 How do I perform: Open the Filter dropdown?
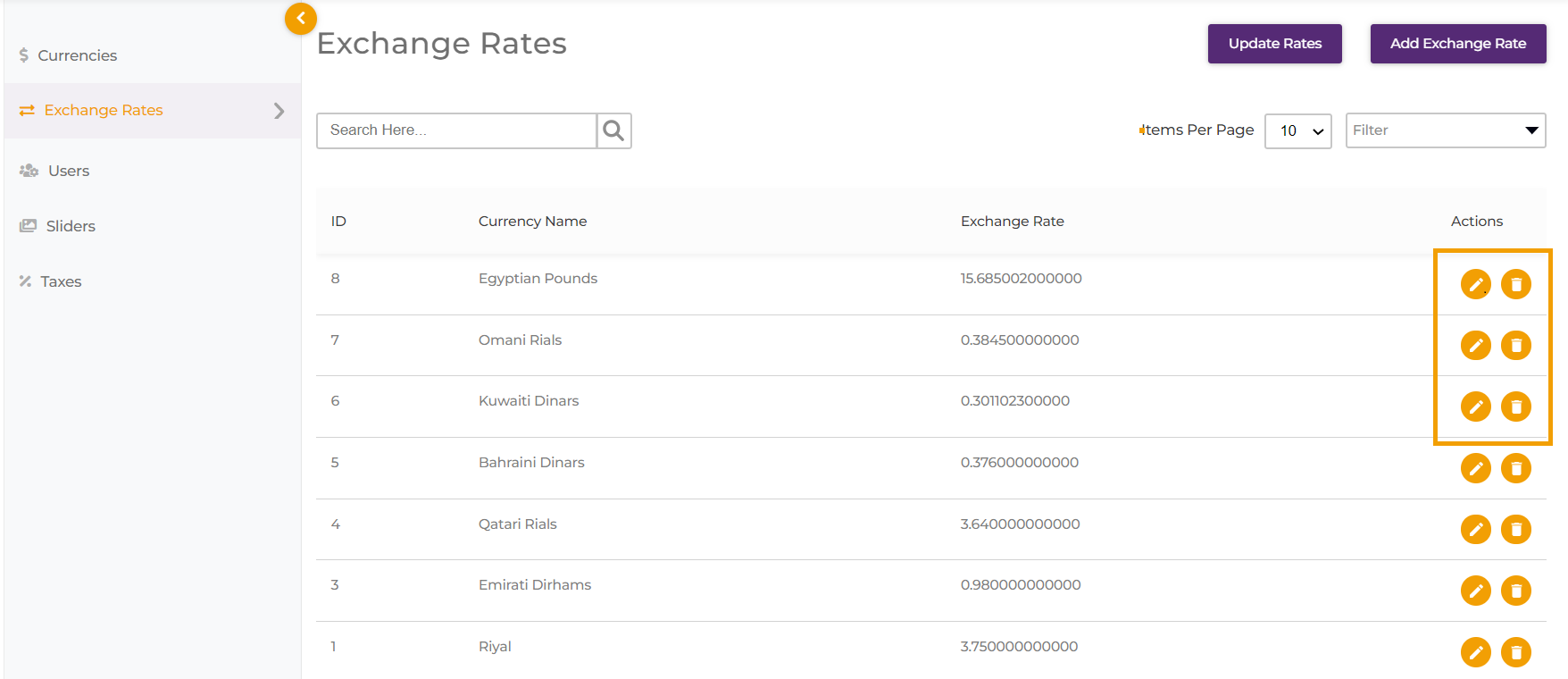1445,130
